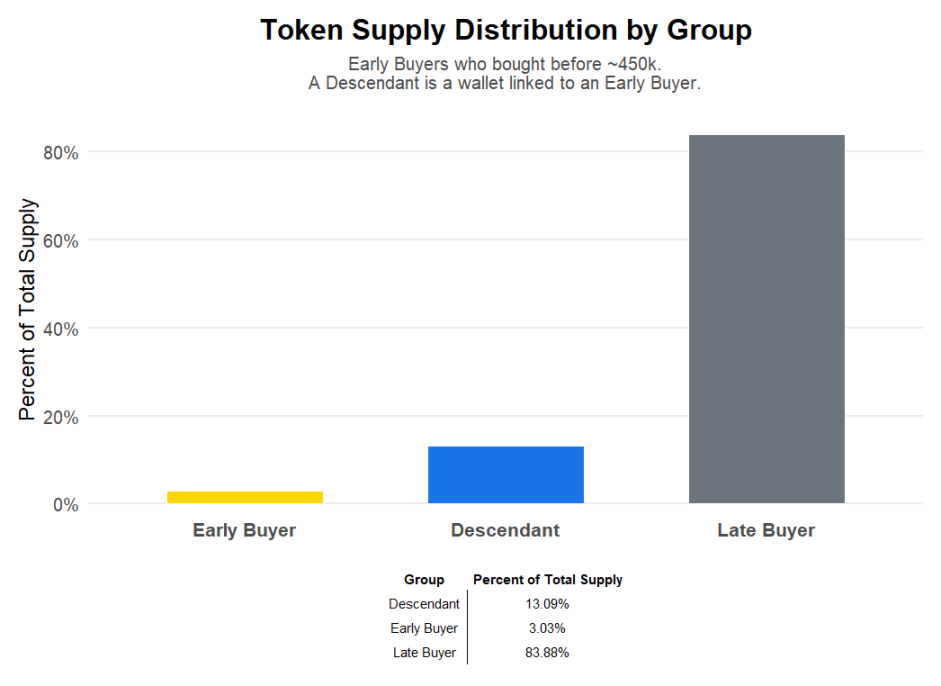
Task: Click the subtitle line defining a Descendant
Action: 505,83
